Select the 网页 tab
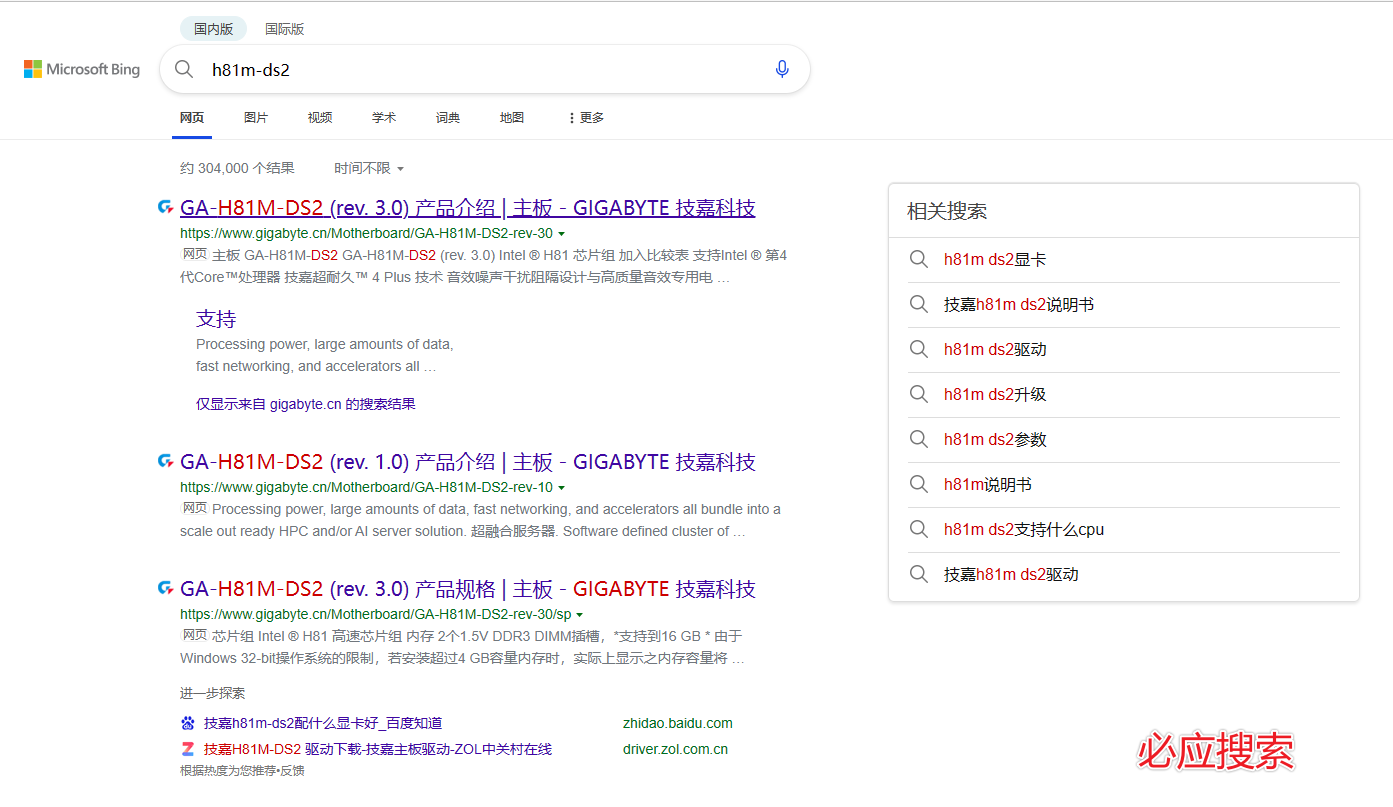The width and height of the screenshot is (1393, 807). (192, 118)
